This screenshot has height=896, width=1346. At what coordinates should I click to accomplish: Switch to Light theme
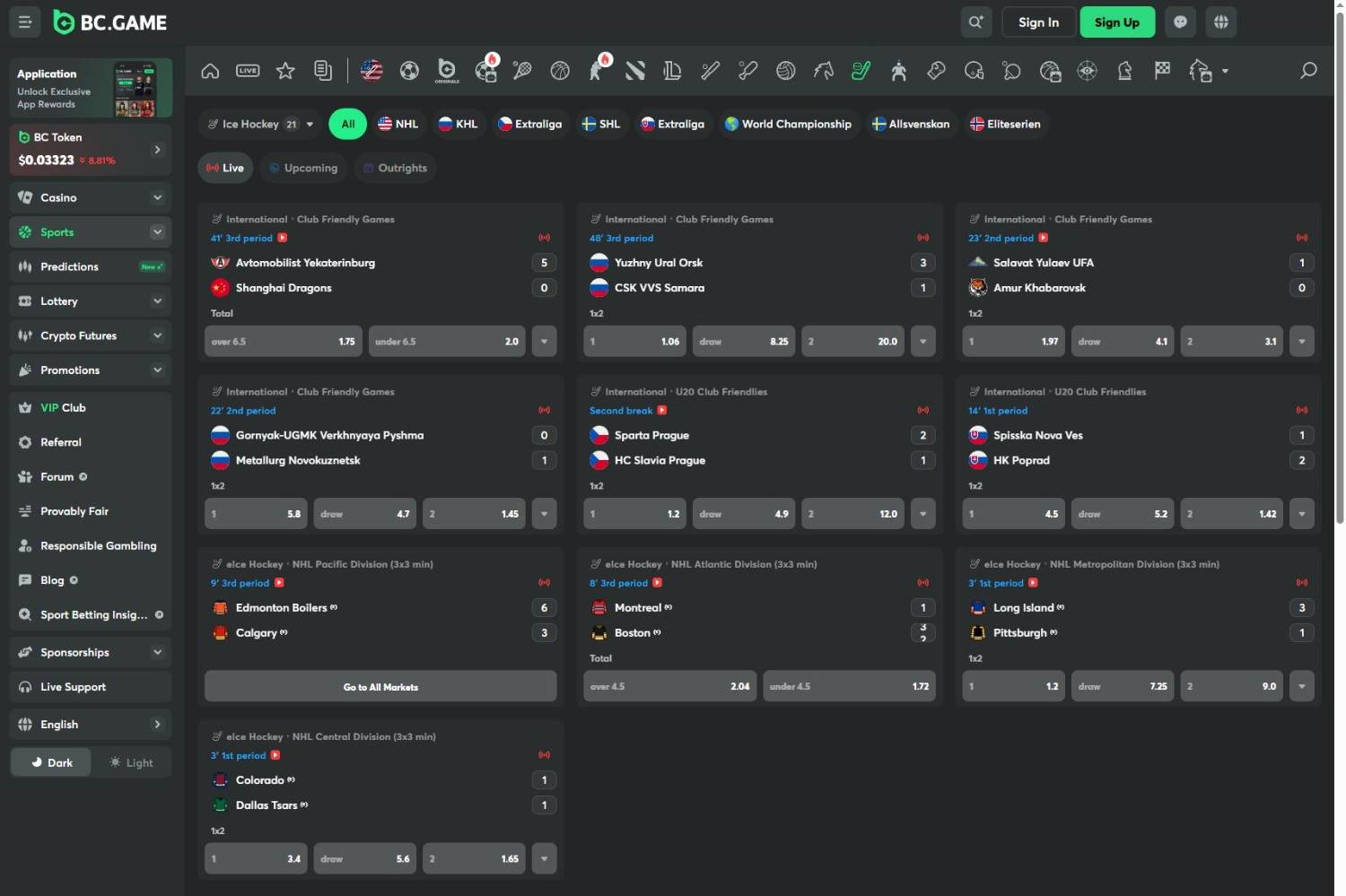(131, 762)
